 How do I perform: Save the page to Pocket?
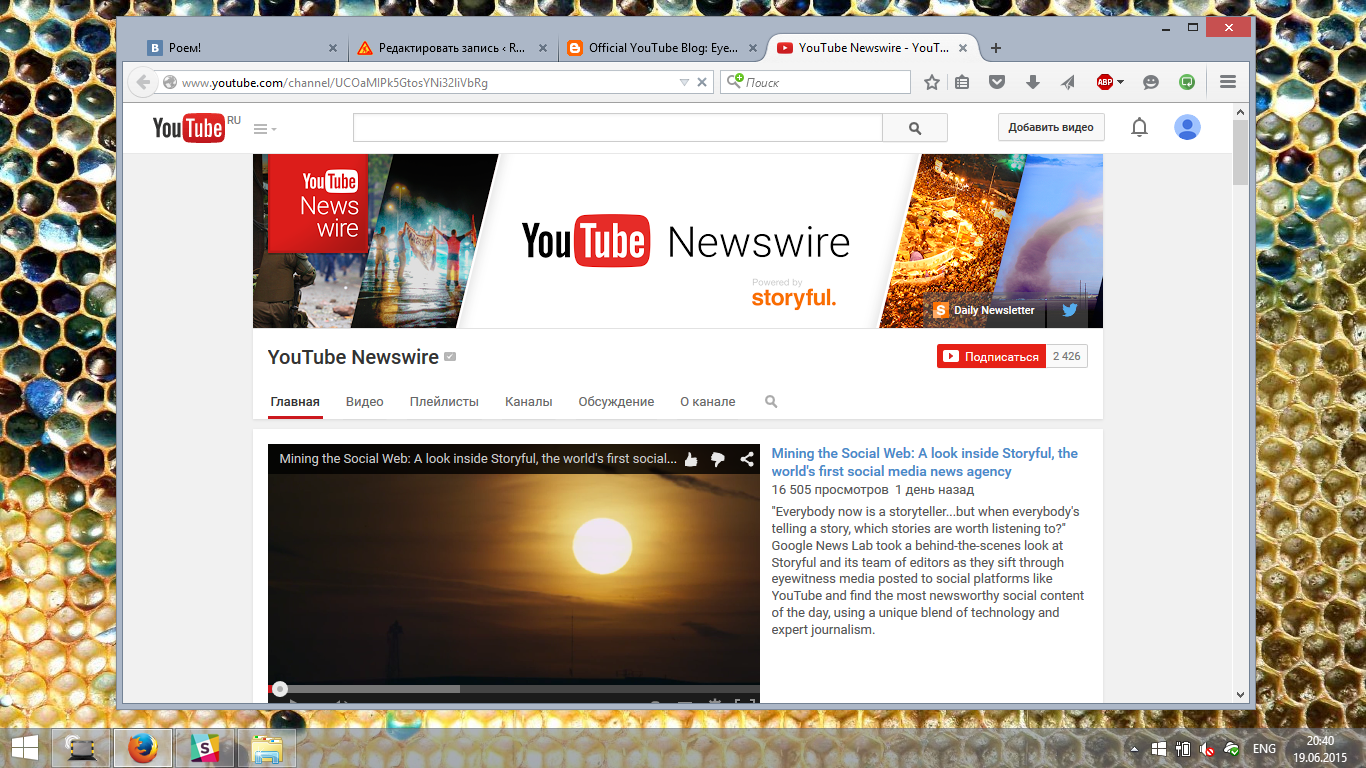tap(996, 81)
